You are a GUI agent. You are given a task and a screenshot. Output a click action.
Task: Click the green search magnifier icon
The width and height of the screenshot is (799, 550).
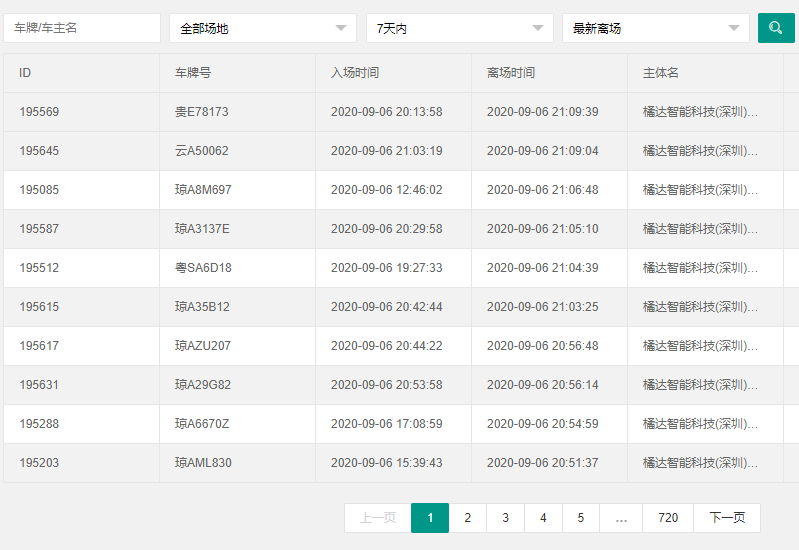(775, 28)
